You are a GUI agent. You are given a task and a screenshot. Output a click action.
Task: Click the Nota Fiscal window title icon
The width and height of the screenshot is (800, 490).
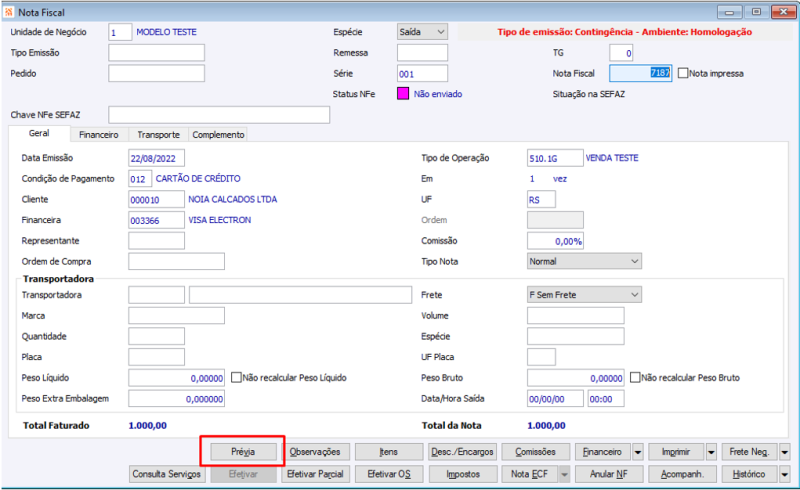coord(9,12)
